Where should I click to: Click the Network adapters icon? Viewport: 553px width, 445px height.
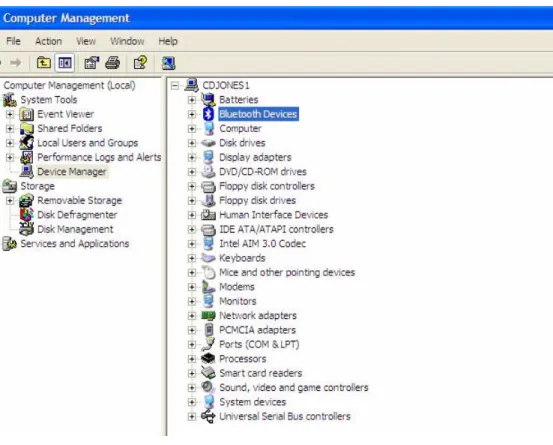[x=208, y=315]
